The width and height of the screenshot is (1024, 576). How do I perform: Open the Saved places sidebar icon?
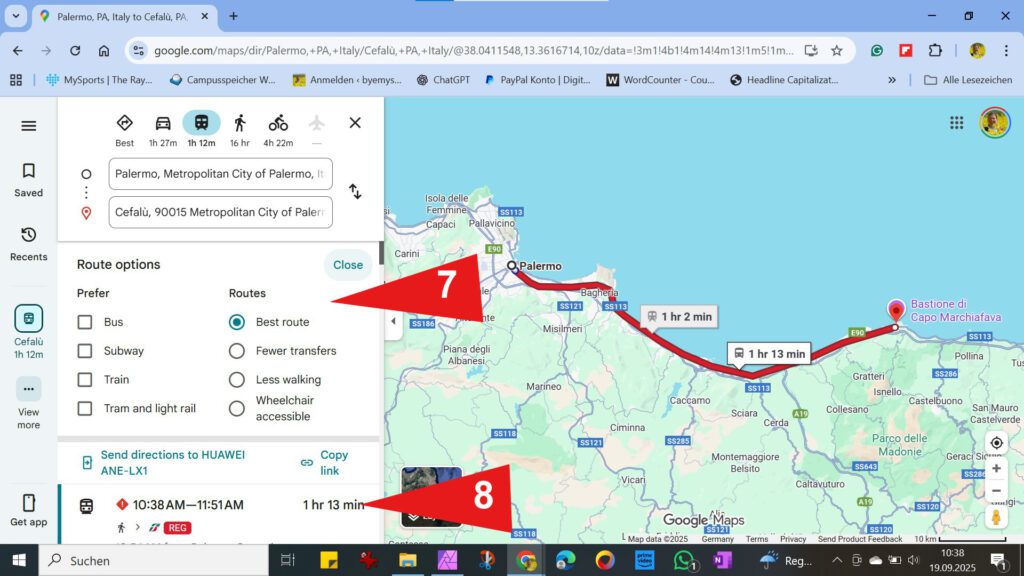click(28, 171)
